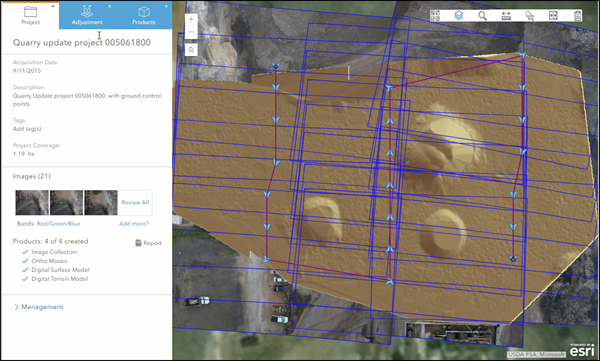Zoom in with the plus button
Screen dimensions: 600x361
(191, 19)
